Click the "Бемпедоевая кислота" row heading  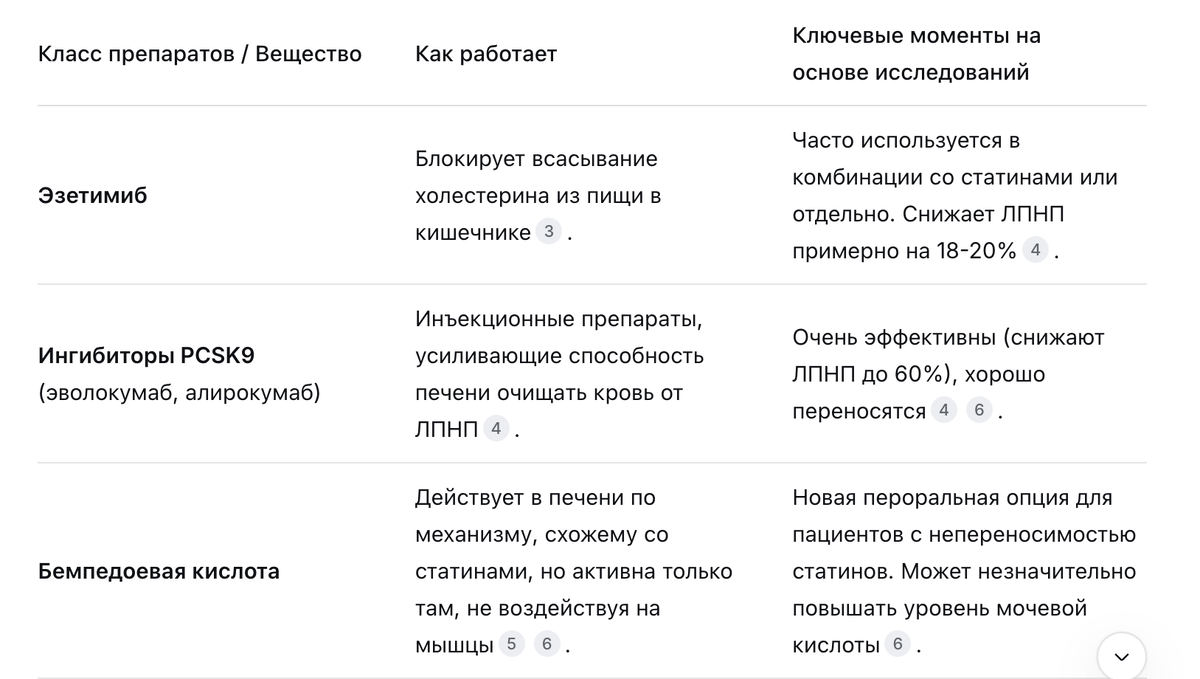(x=159, y=571)
